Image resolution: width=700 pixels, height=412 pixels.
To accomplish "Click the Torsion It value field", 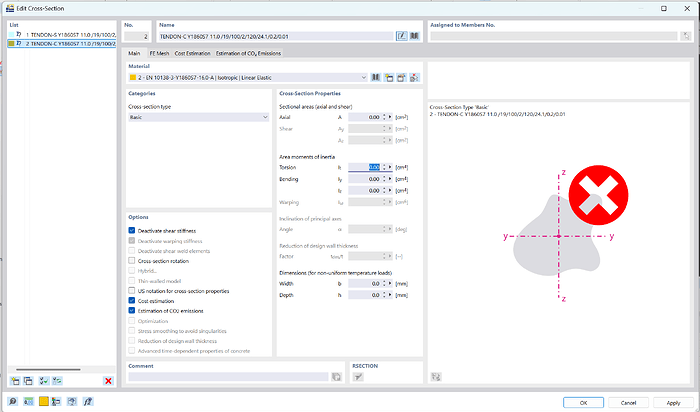I will coord(364,167).
